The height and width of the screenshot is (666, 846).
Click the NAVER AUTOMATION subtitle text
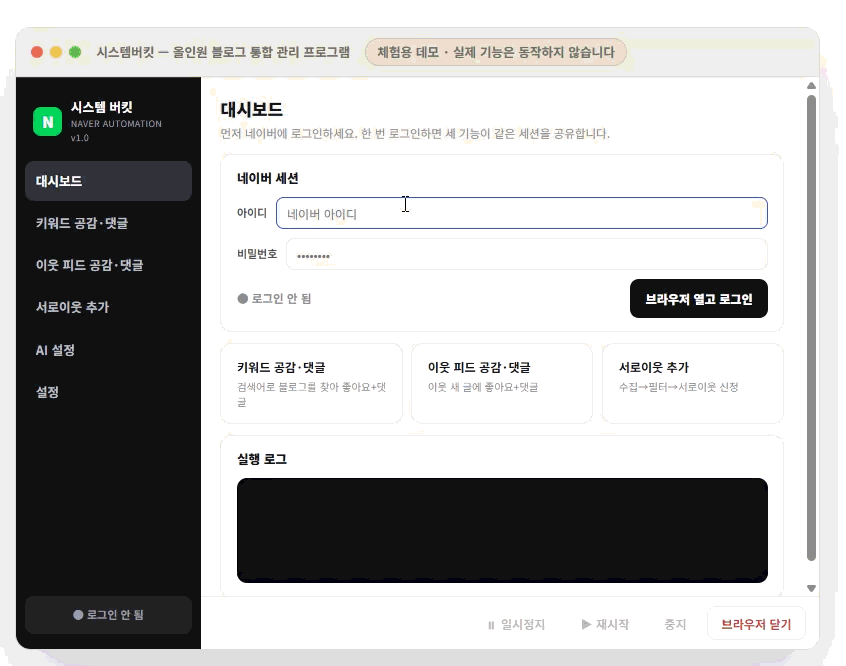click(116, 124)
